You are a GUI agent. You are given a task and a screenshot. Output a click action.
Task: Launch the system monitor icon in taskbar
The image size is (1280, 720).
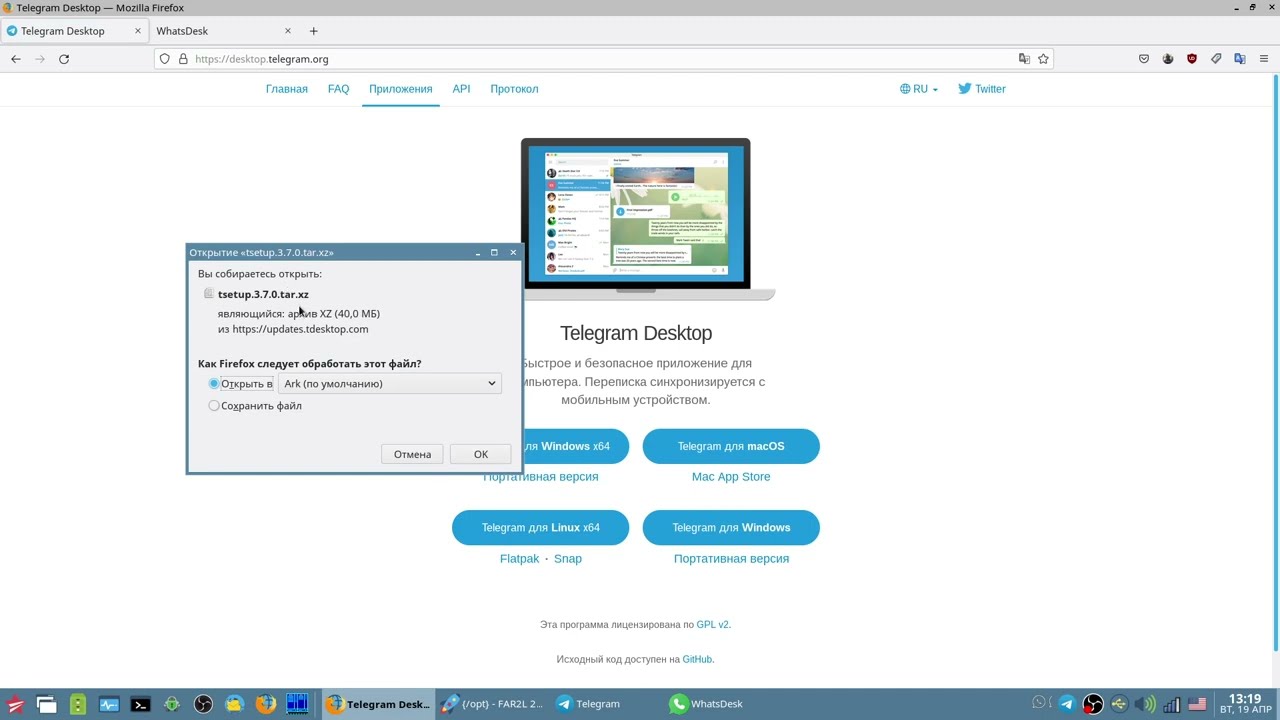coord(109,704)
